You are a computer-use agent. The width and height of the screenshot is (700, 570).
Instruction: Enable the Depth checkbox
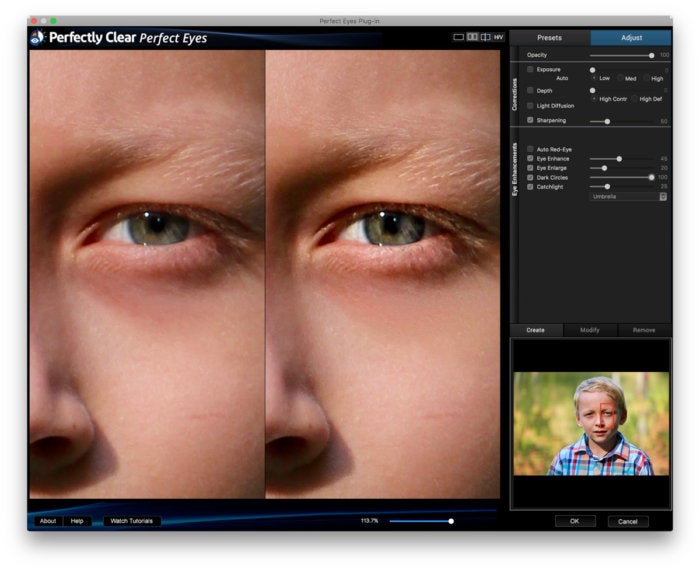pos(530,91)
